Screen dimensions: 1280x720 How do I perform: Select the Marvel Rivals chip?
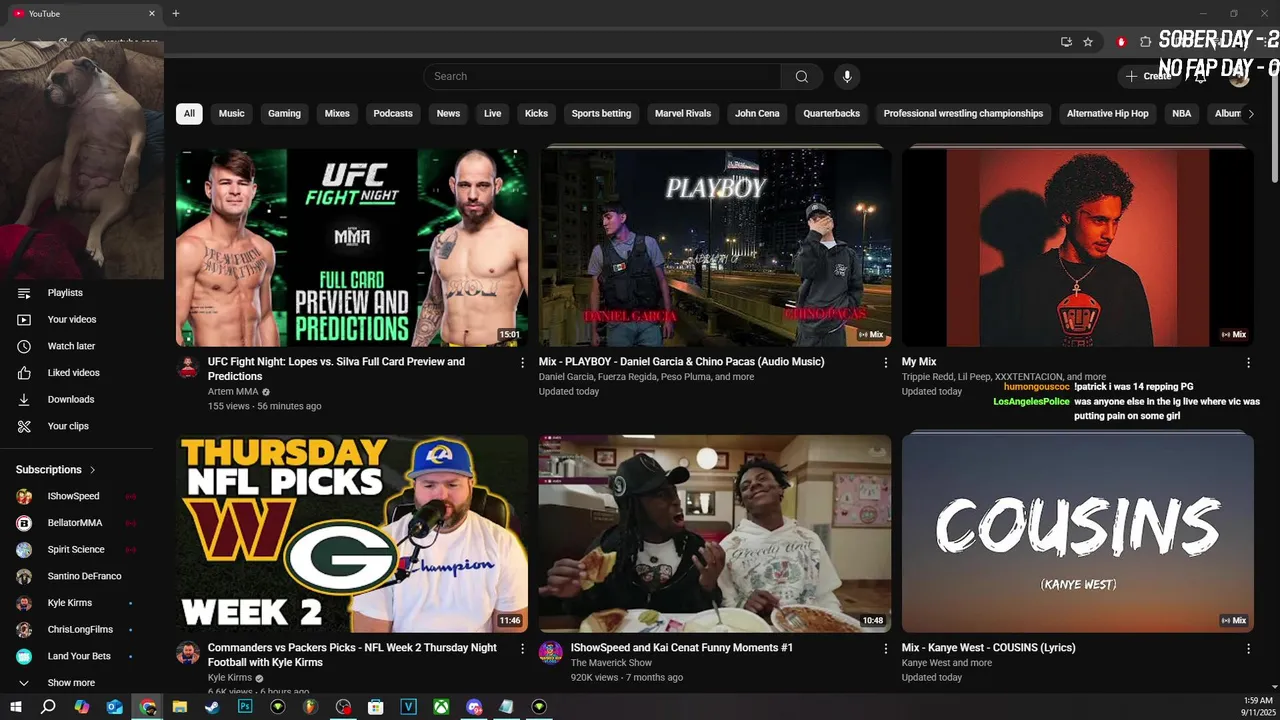coord(683,114)
